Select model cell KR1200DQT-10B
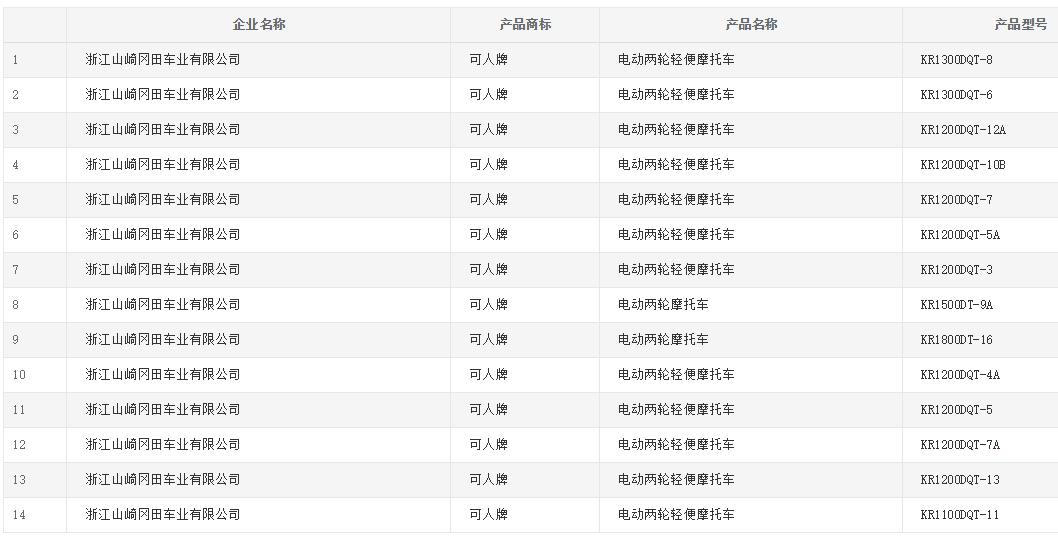 point(963,165)
